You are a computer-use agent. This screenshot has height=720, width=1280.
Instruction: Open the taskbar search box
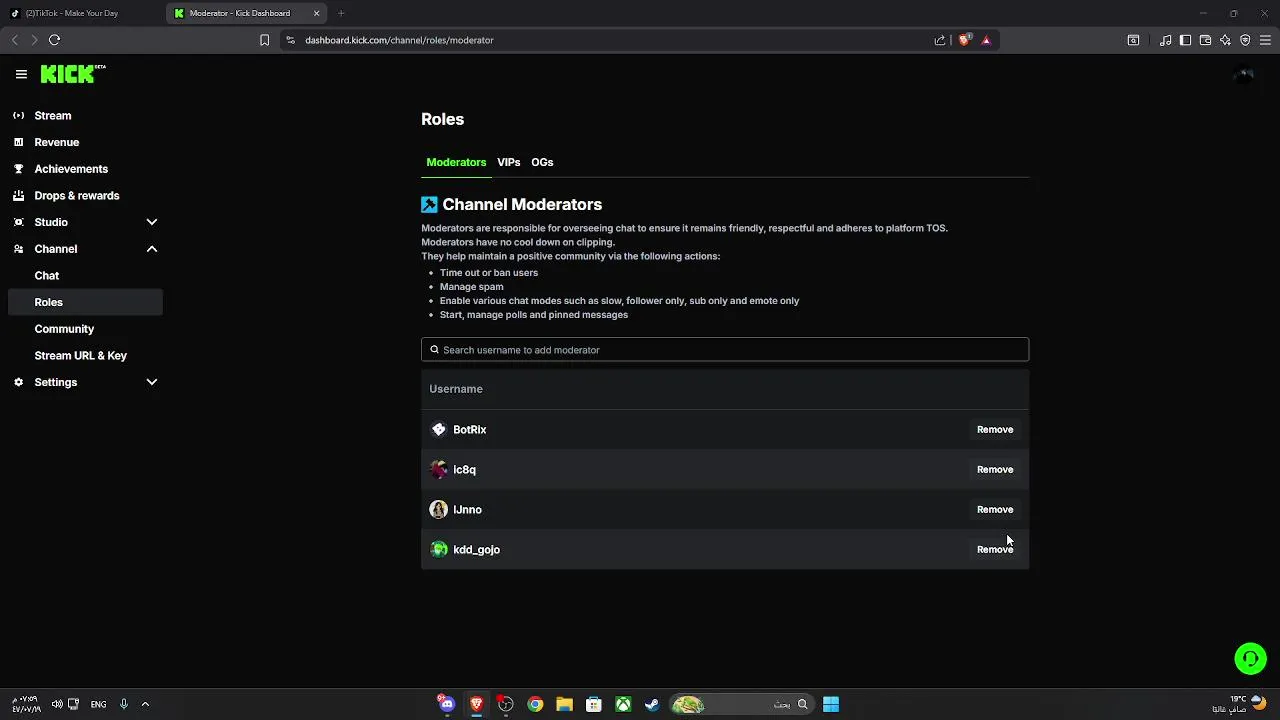[x=740, y=704]
